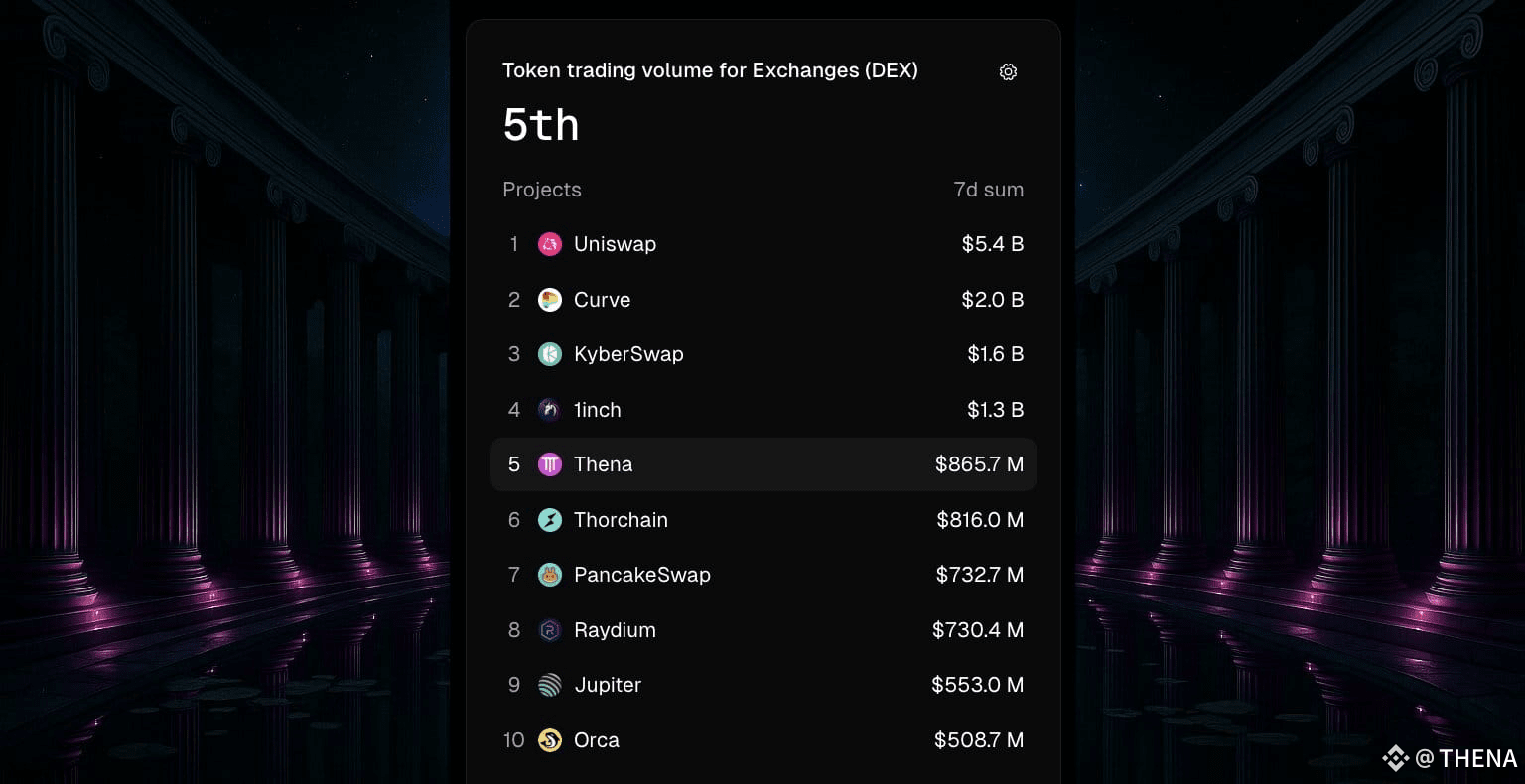Click the Jupiter striped logo icon
This screenshot has height=784, width=1525.
(x=550, y=685)
